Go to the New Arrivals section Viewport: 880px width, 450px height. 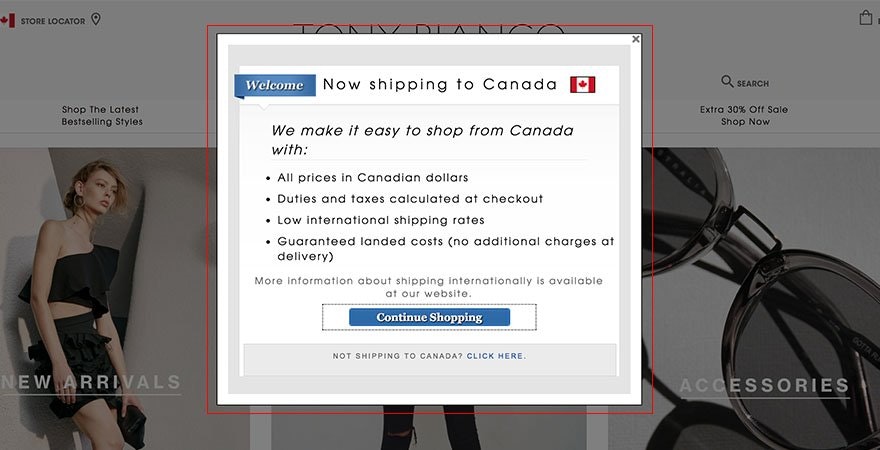[x=92, y=382]
